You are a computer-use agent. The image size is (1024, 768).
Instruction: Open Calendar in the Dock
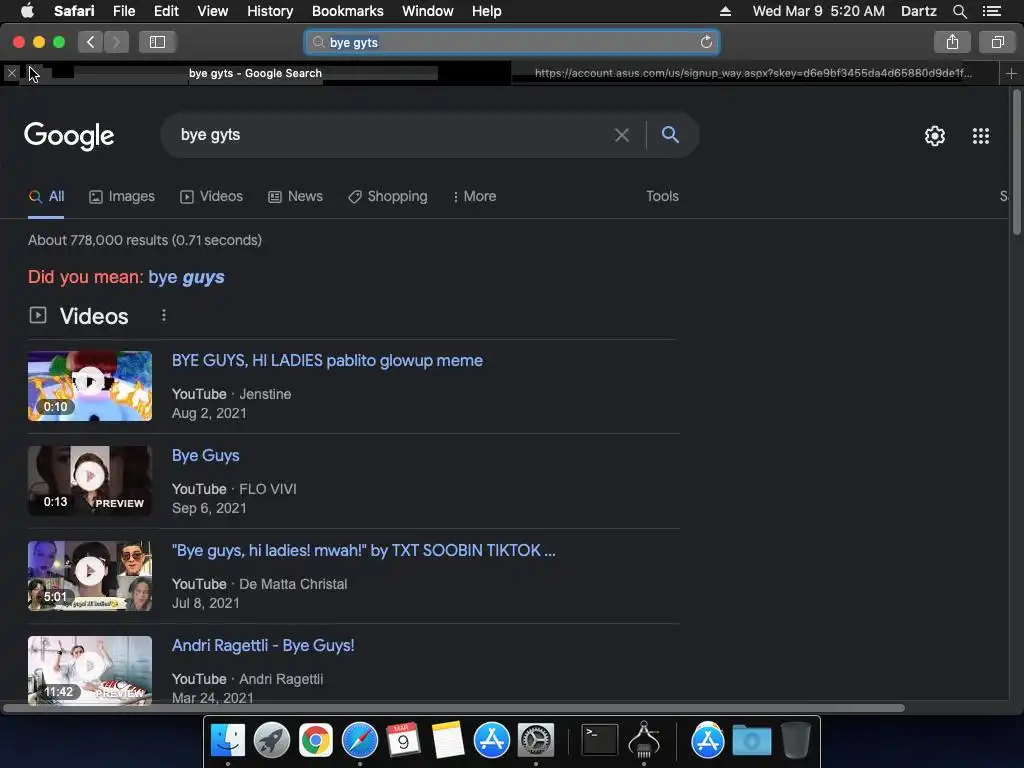tap(403, 741)
